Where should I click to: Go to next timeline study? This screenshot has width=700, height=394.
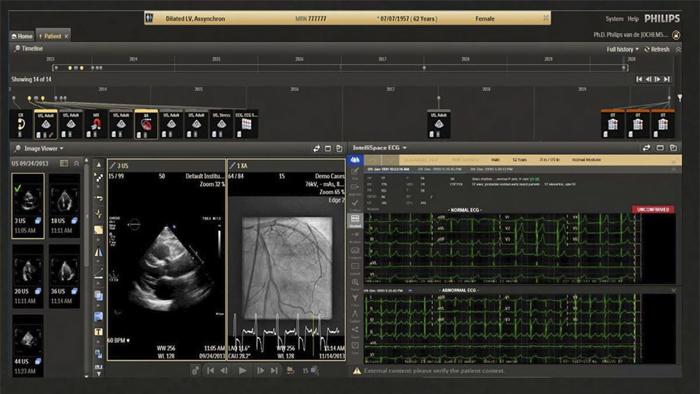[x=657, y=79]
